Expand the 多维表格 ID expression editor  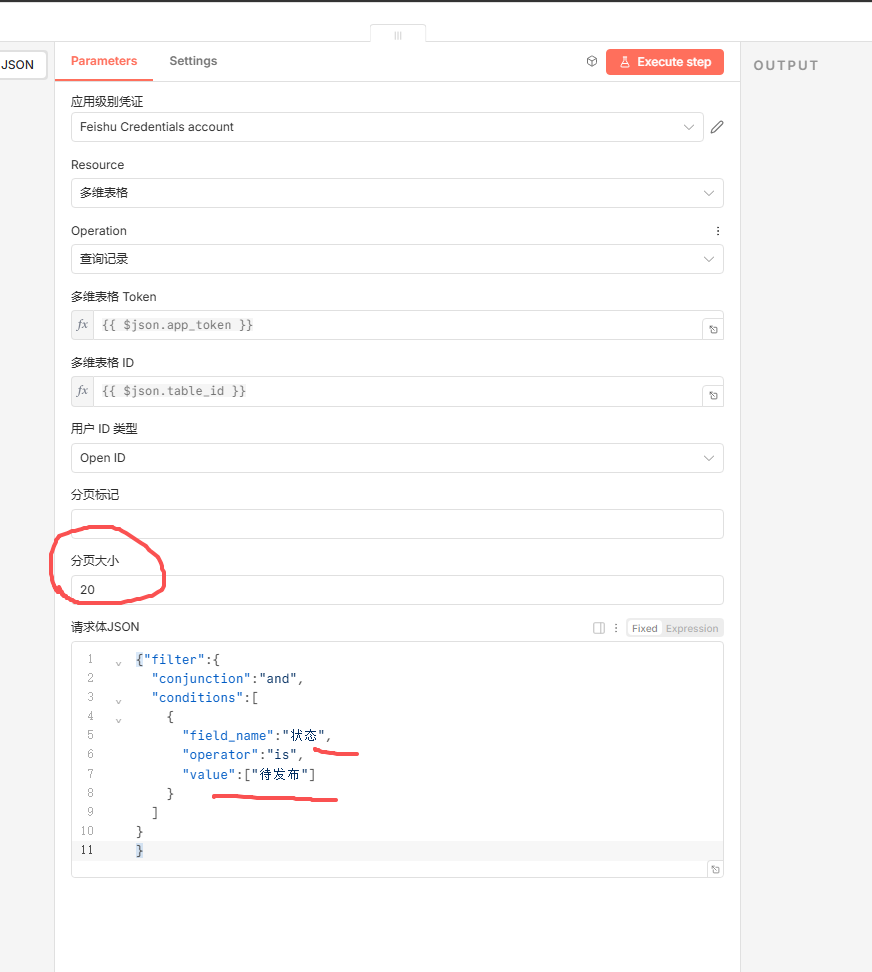point(713,395)
